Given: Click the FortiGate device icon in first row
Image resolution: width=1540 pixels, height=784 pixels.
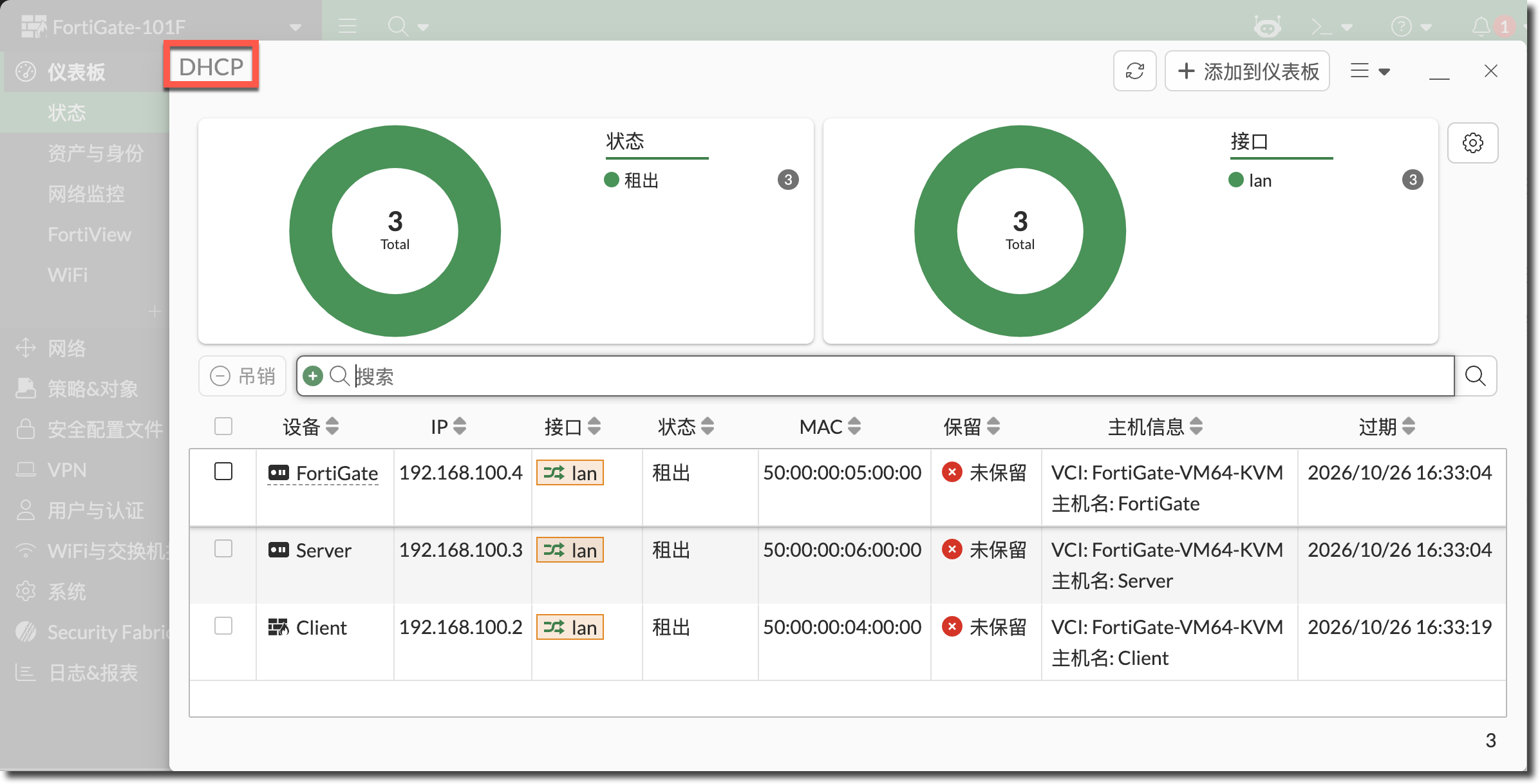Looking at the screenshot, I should tap(278, 473).
